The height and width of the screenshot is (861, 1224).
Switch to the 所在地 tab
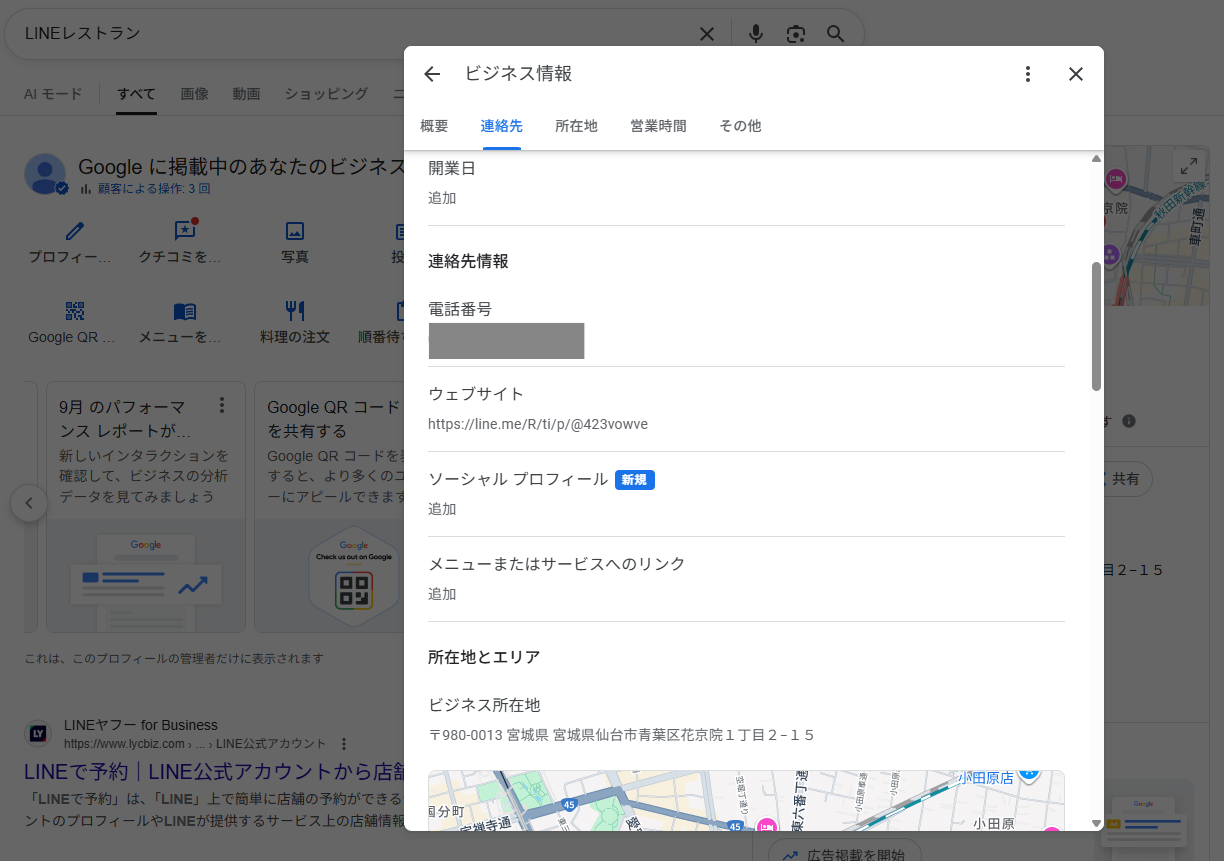click(576, 126)
